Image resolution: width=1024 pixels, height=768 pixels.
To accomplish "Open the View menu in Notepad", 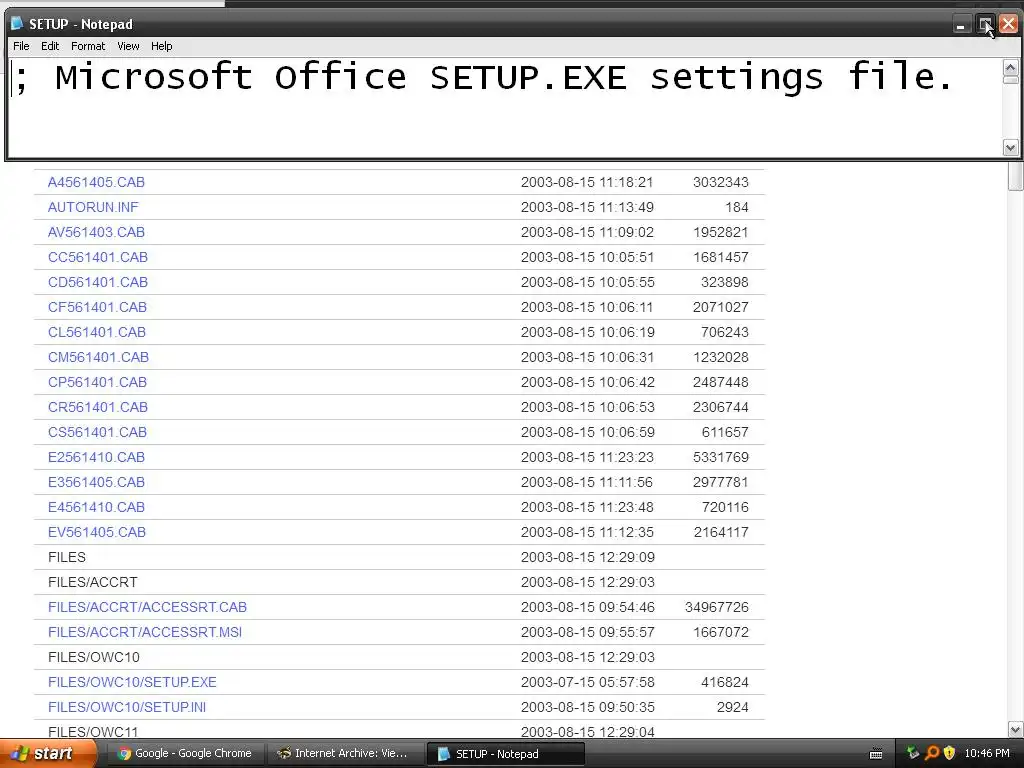I will point(128,46).
